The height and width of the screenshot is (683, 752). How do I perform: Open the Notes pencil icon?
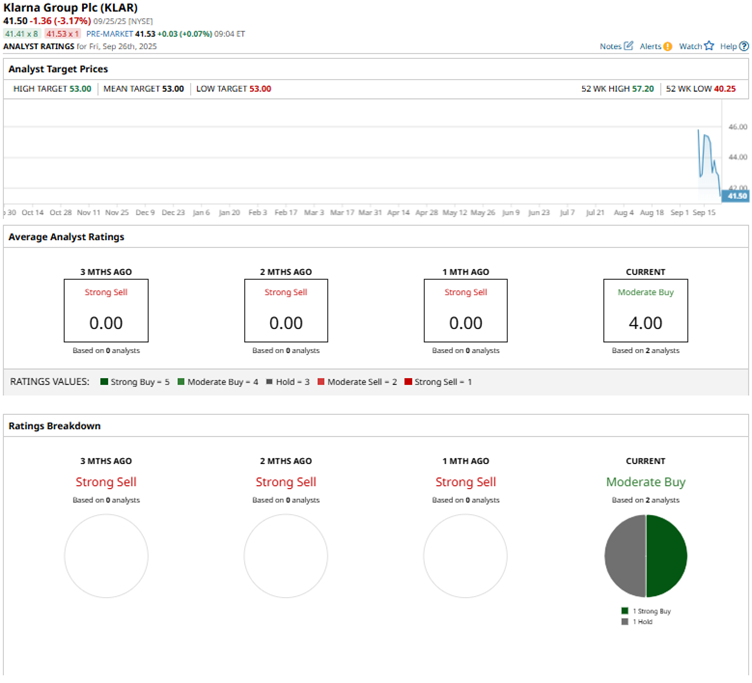629,46
